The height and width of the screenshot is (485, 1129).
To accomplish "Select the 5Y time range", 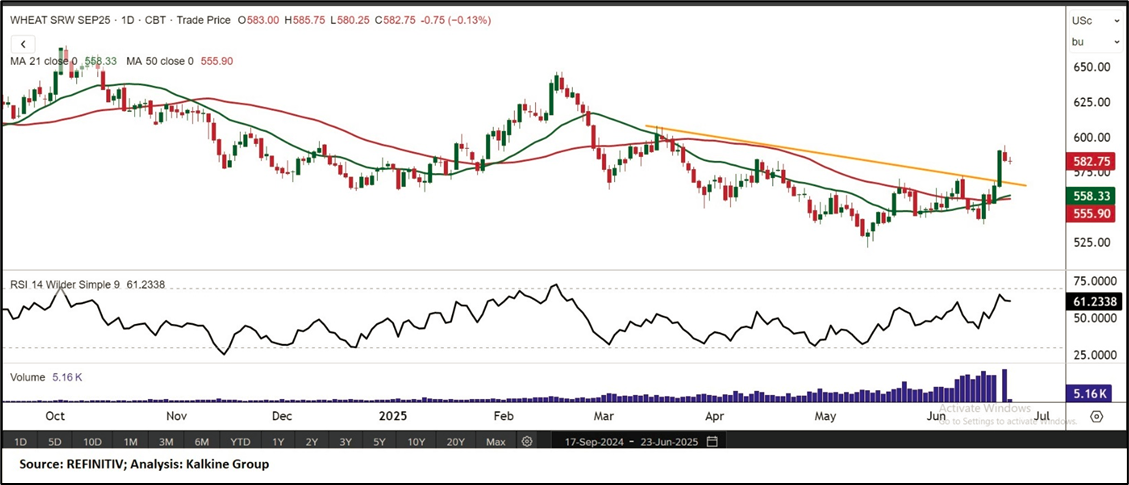I will pyautogui.click(x=379, y=441).
